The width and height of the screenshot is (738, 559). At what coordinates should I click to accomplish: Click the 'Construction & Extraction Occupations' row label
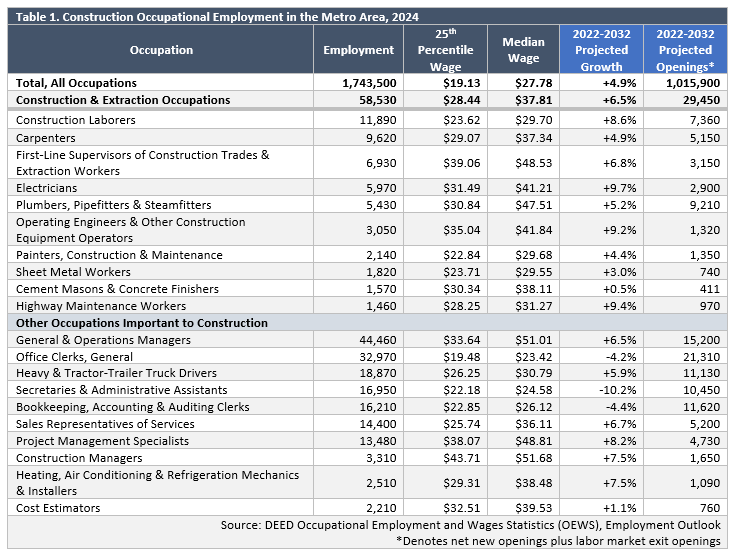point(123,100)
